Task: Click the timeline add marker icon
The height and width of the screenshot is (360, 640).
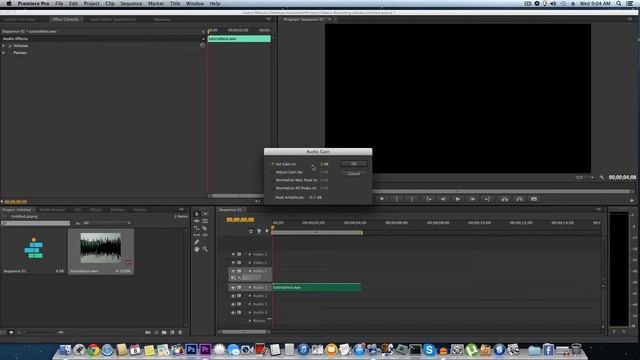Action: [267, 231]
